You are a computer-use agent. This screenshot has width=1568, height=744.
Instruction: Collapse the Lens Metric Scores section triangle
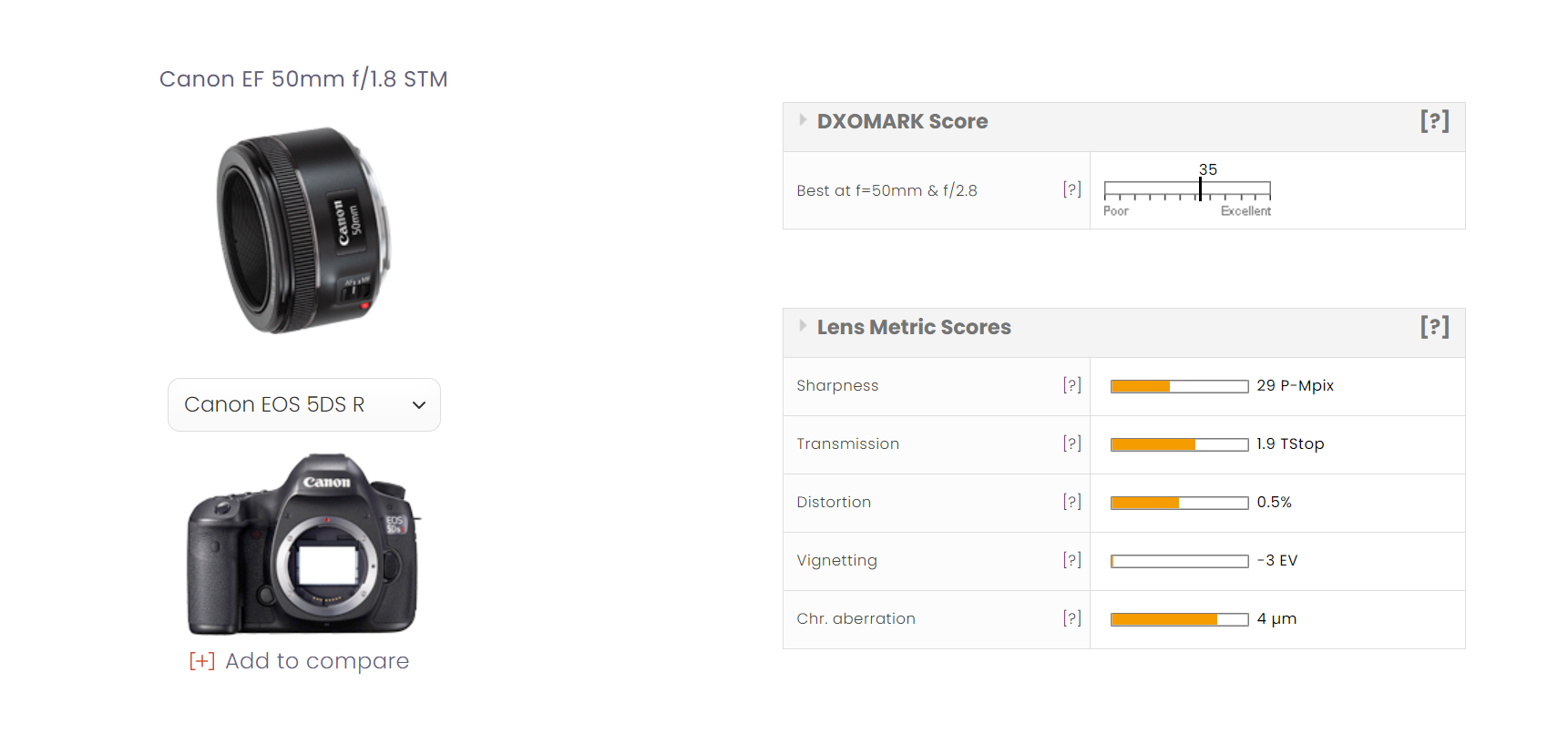803,326
